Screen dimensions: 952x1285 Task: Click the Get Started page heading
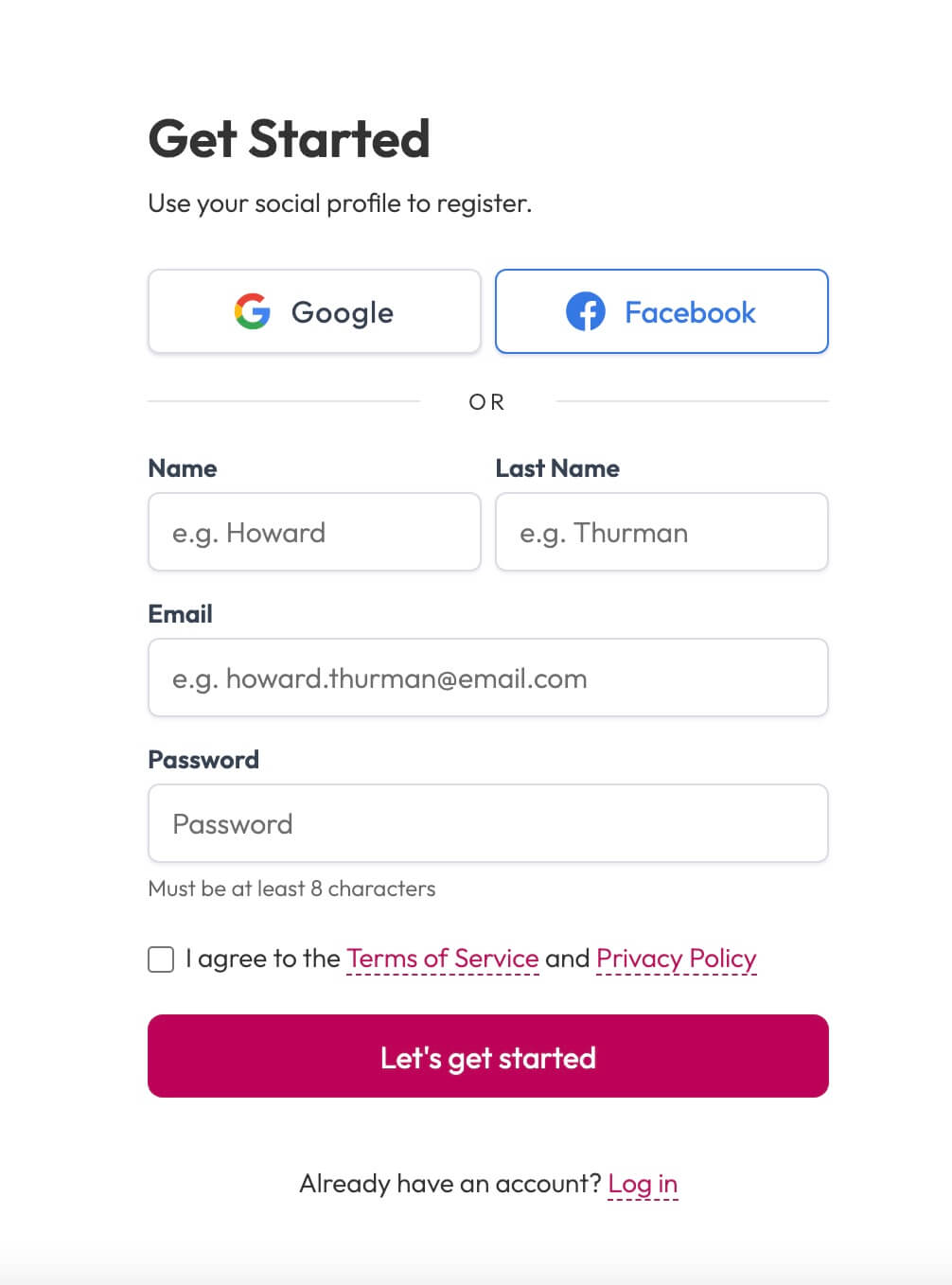[x=289, y=139]
